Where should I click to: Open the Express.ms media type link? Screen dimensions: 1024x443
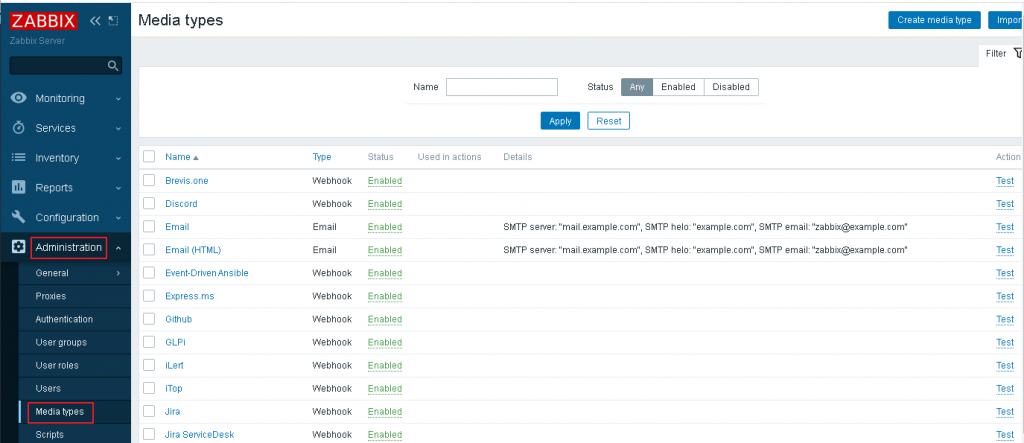pyautogui.click(x=189, y=296)
